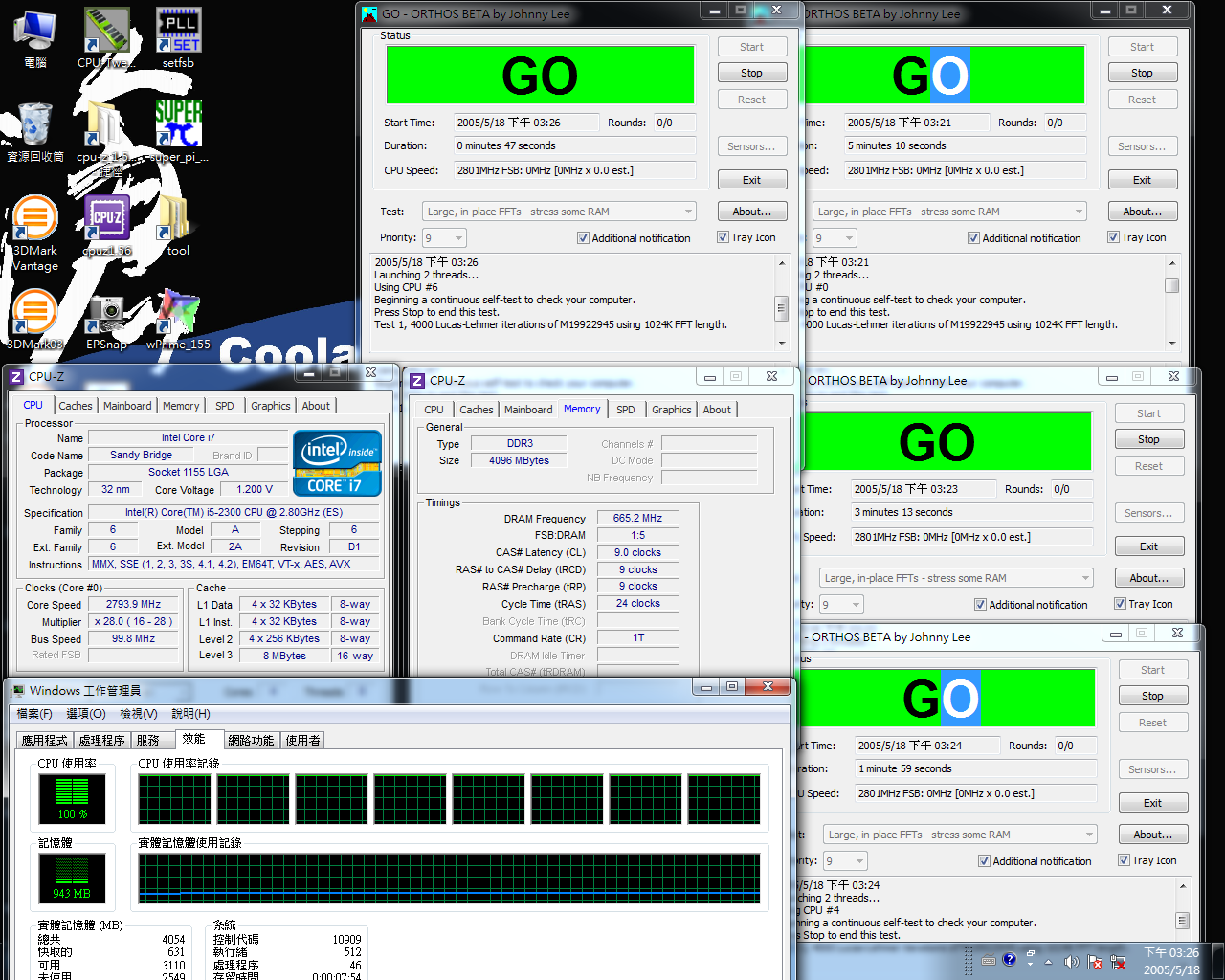Click the CPU-Z Memory window title icon
Viewport: 1225px width, 980px height.
click(x=416, y=381)
